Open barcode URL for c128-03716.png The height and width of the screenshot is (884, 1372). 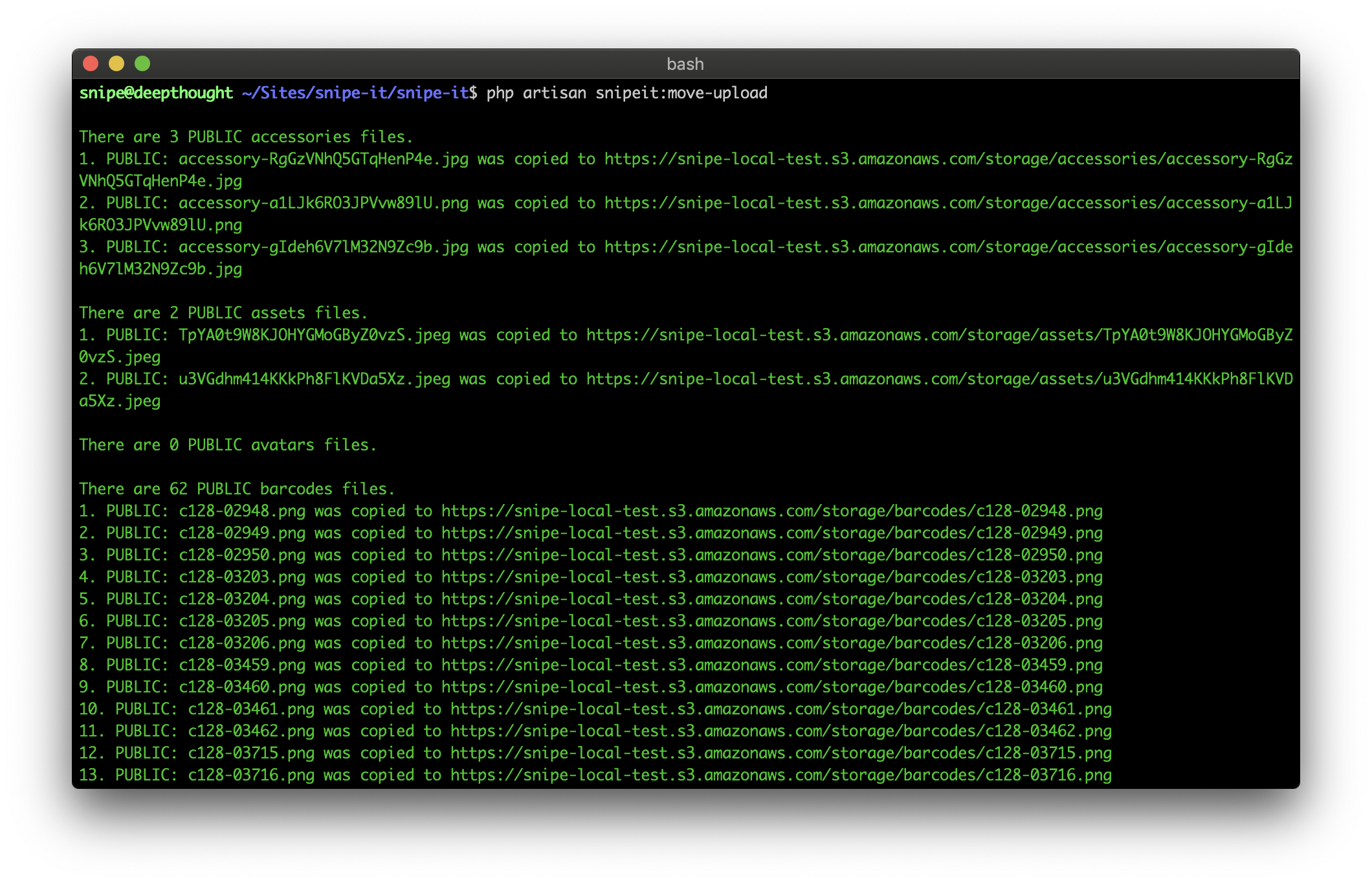coord(780,775)
